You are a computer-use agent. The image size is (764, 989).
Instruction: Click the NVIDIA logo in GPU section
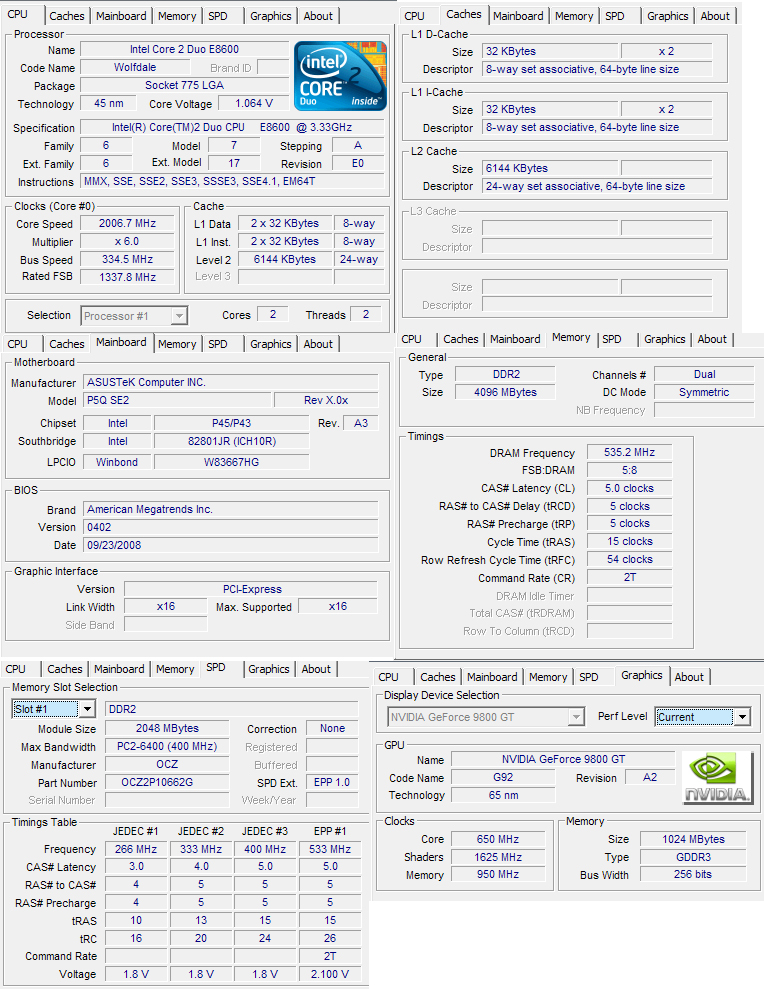(718, 778)
